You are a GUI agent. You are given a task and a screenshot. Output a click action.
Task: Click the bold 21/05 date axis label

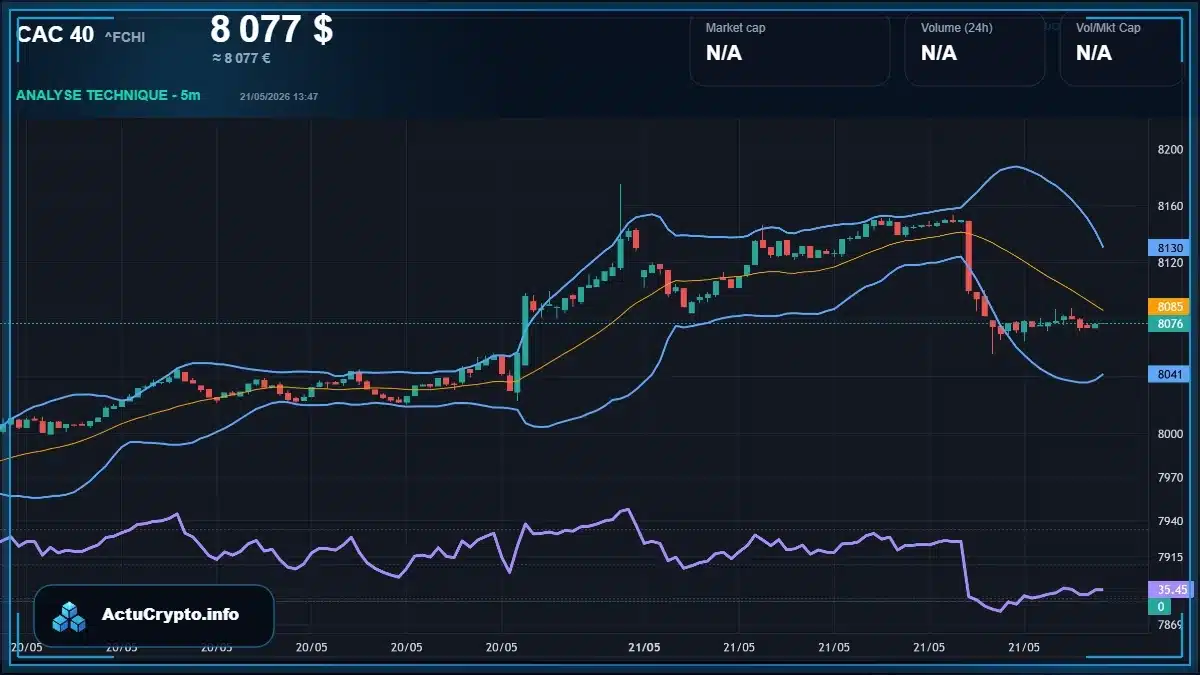point(645,647)
